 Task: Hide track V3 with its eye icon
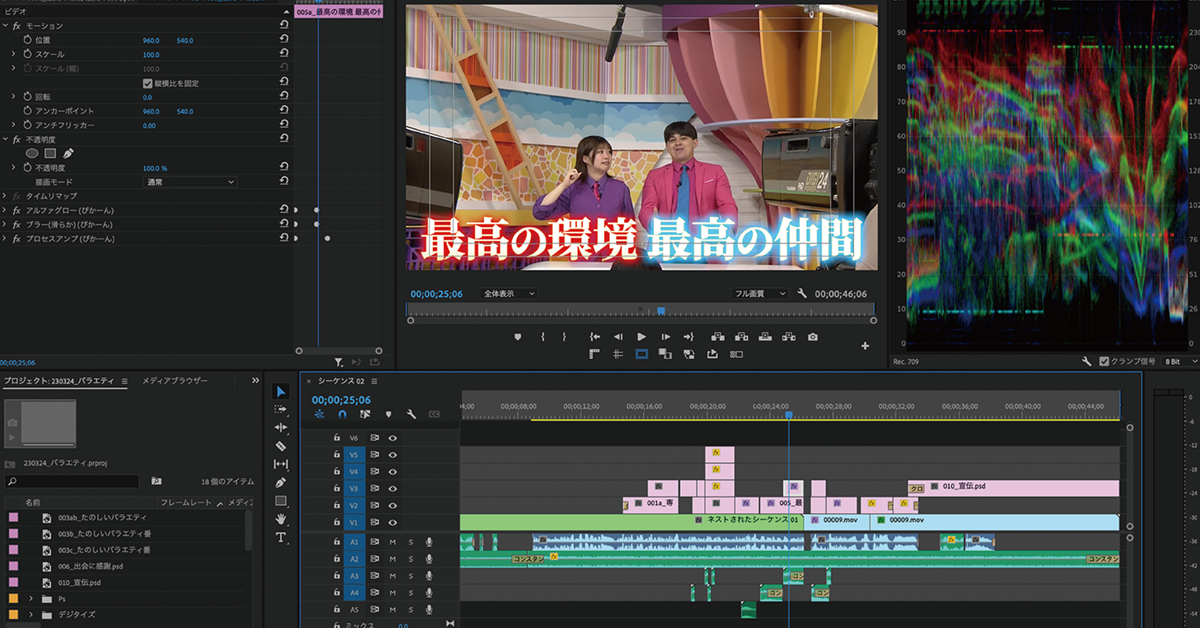tap(393, 488)
